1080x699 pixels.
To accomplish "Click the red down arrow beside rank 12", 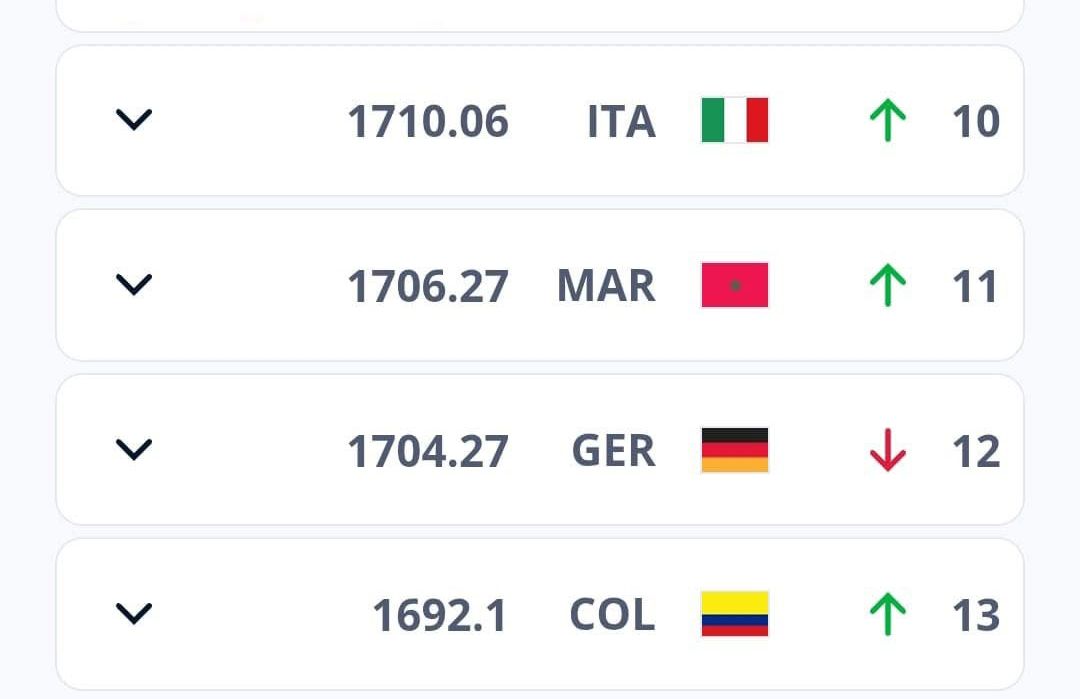I will pyautogui.click(x=888, y=450).
